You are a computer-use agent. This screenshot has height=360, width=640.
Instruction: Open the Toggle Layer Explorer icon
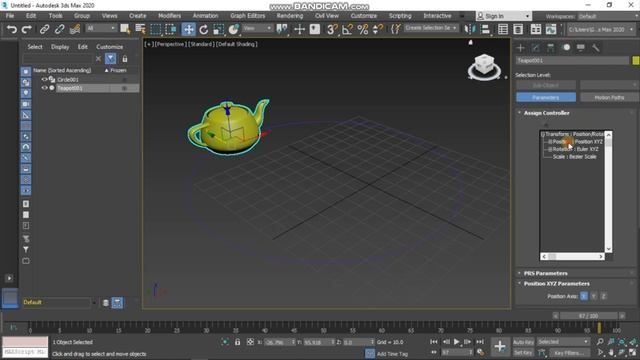[518, 29]
